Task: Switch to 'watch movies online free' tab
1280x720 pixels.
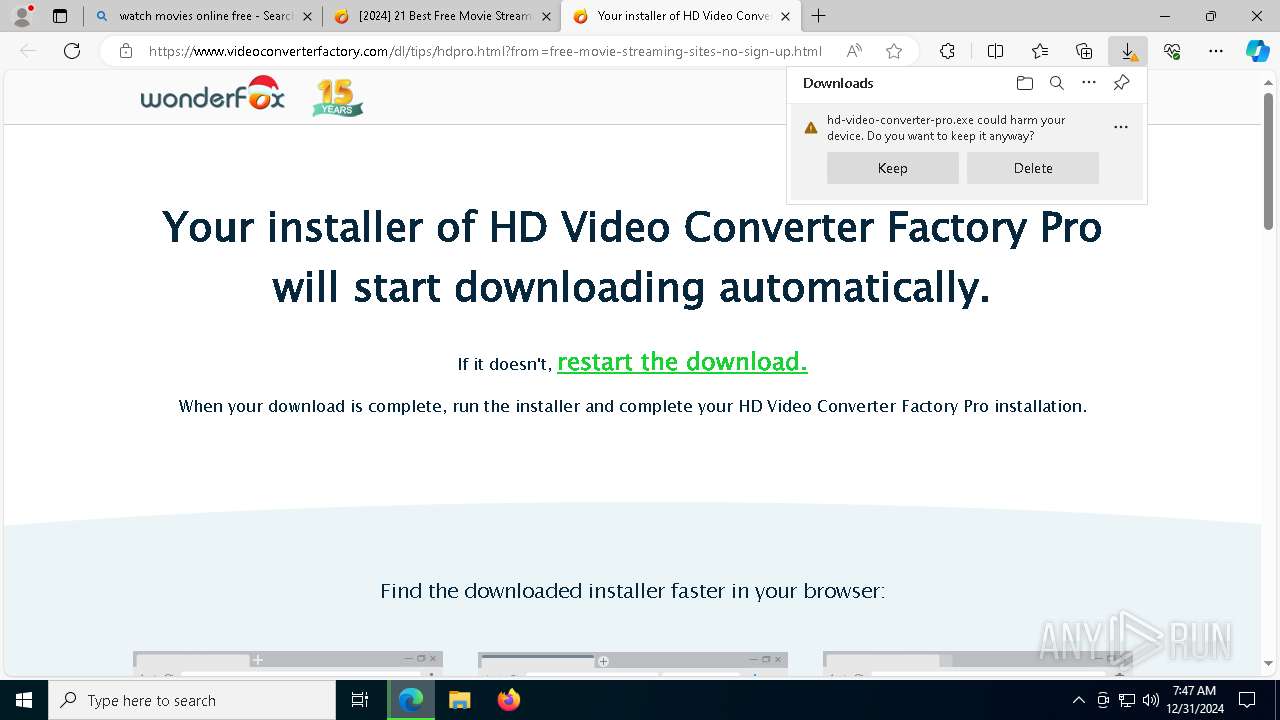Action: click(203, 16)
